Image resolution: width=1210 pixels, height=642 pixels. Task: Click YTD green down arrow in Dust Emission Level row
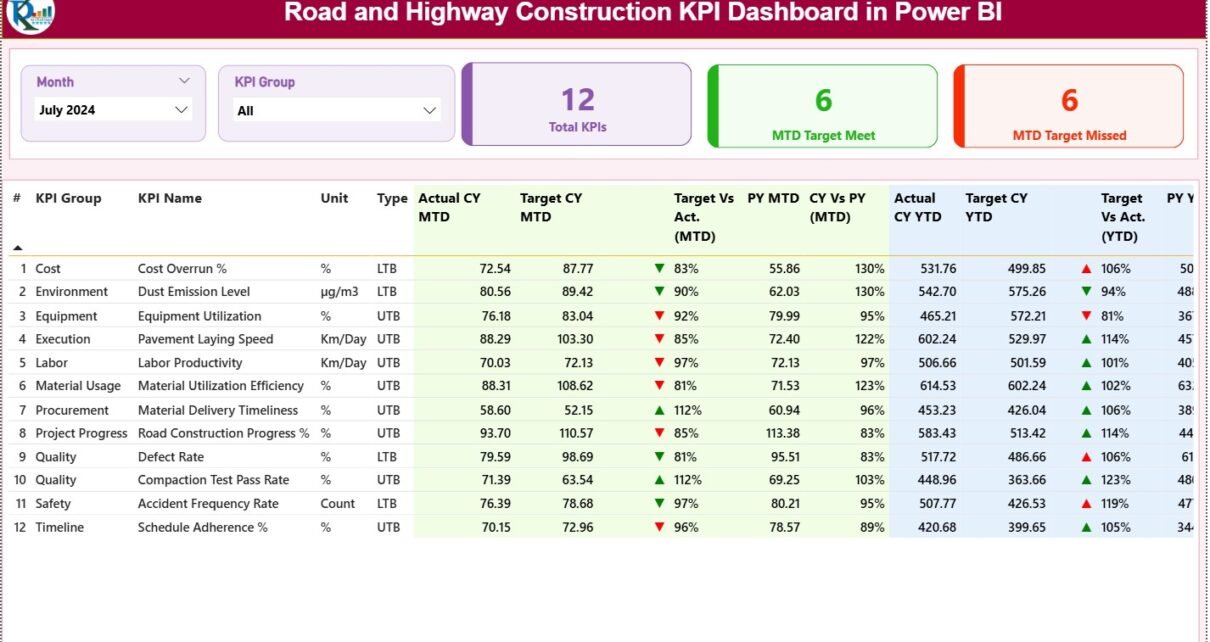pyautogui.click(x=1086, y=292)
